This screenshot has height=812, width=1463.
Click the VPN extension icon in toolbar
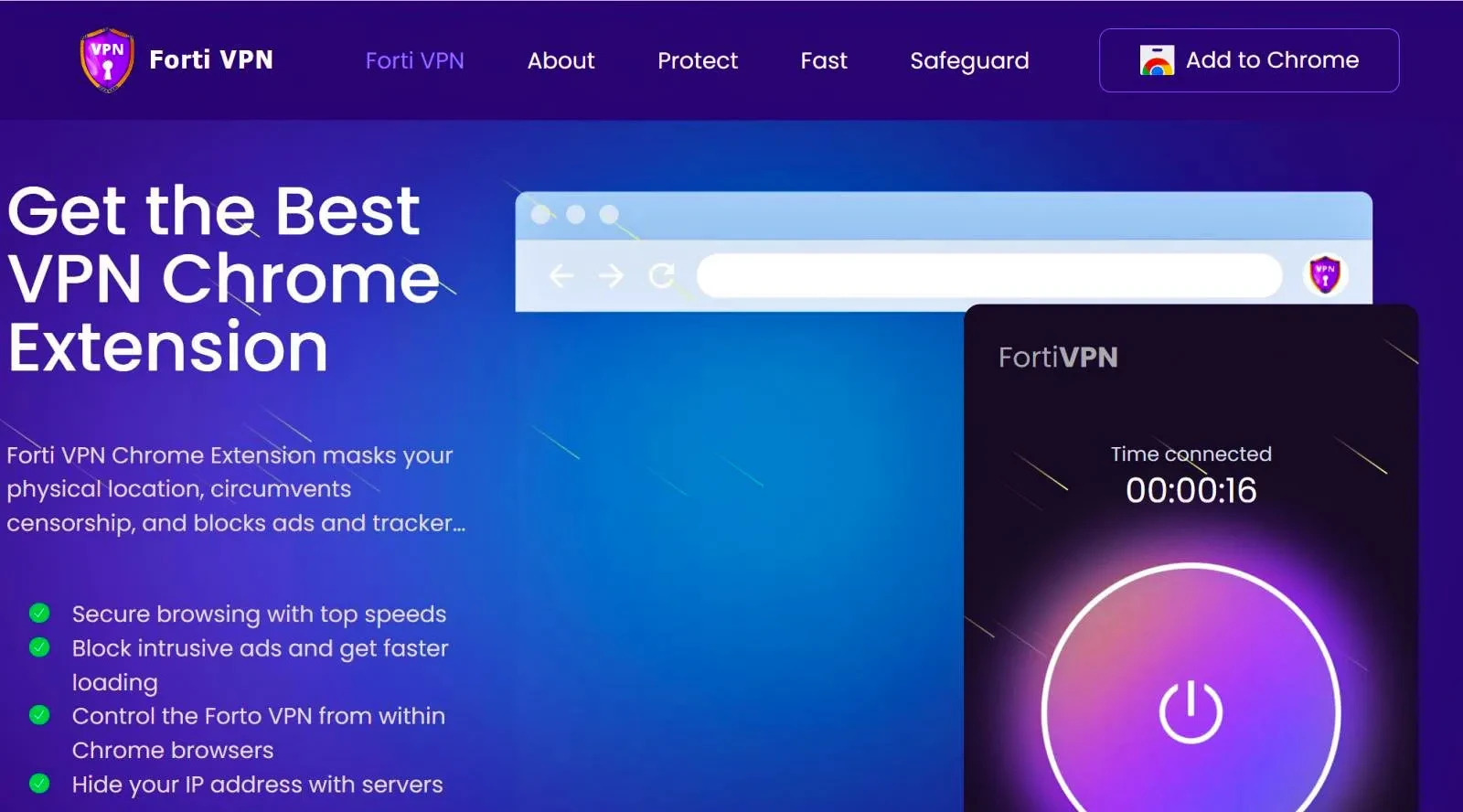pyautogui.click(x=1325, y=274)
